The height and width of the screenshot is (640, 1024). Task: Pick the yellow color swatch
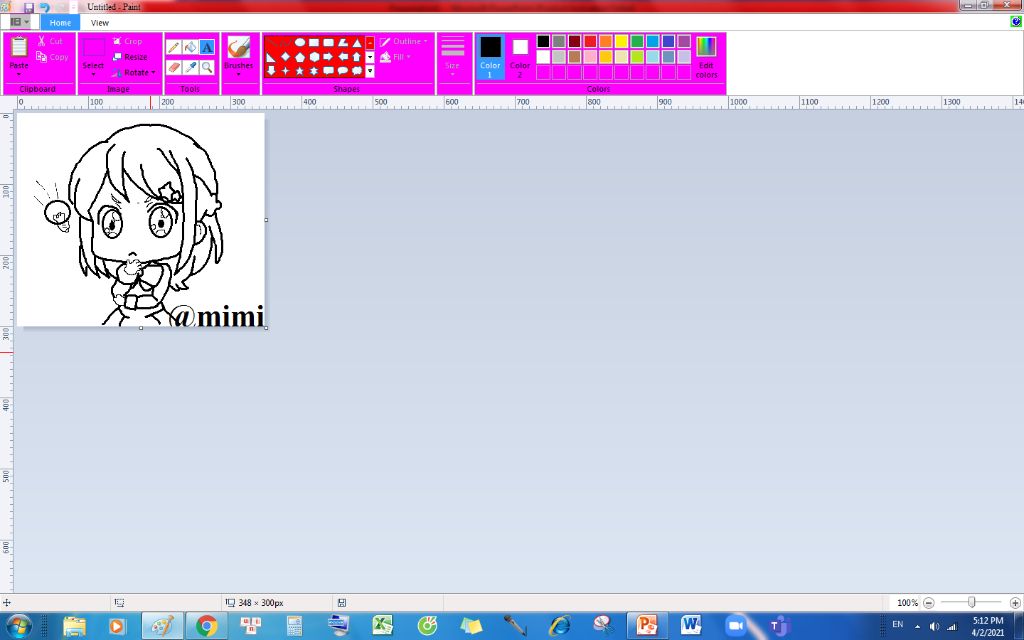click(x=621, y=42)
